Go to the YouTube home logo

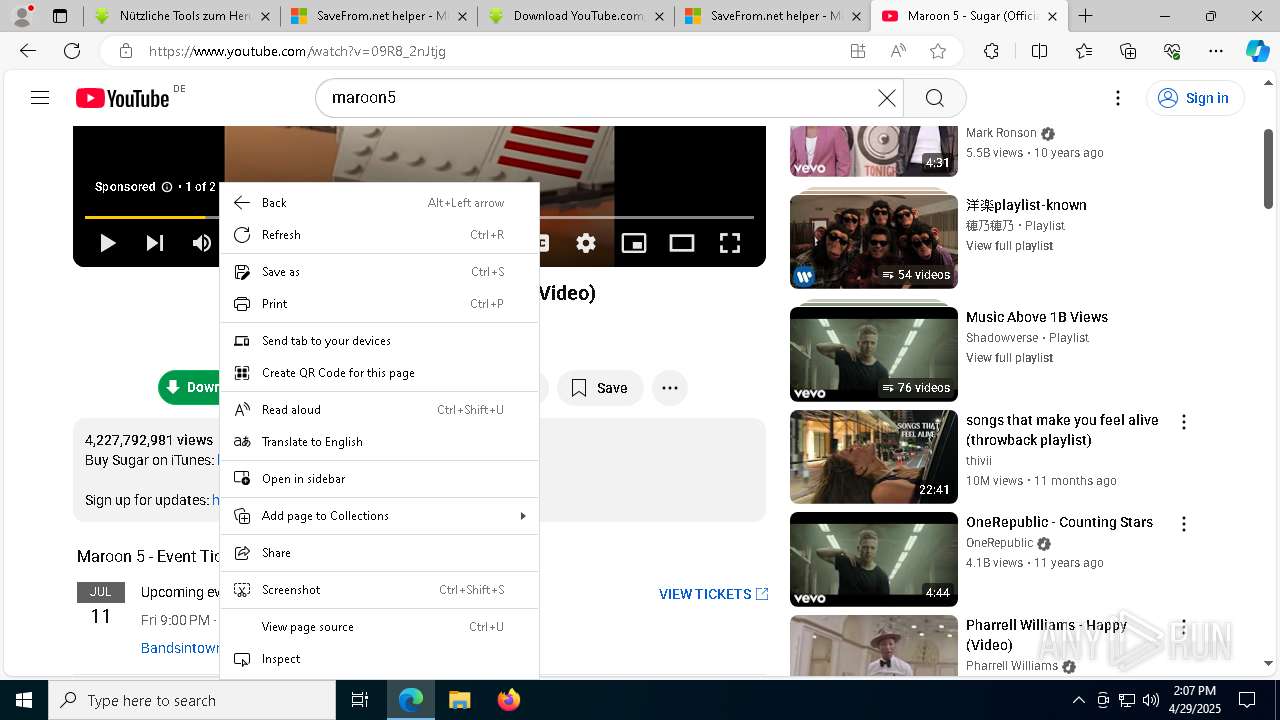(124, 98)
